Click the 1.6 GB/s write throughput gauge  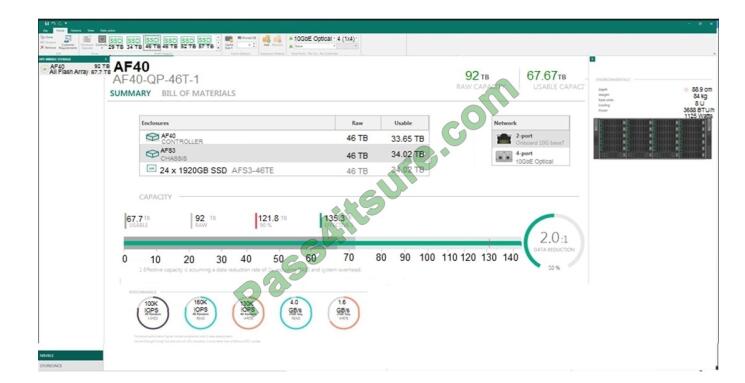pyautogui.click(x=344, y=312)
